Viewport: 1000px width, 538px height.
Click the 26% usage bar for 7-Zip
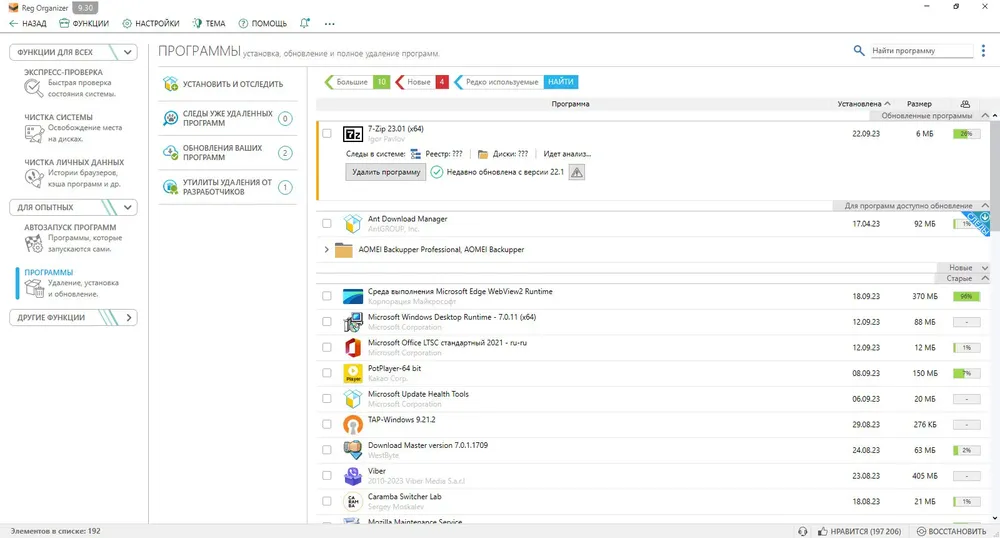pyautogui.click(x=966, y=134)
